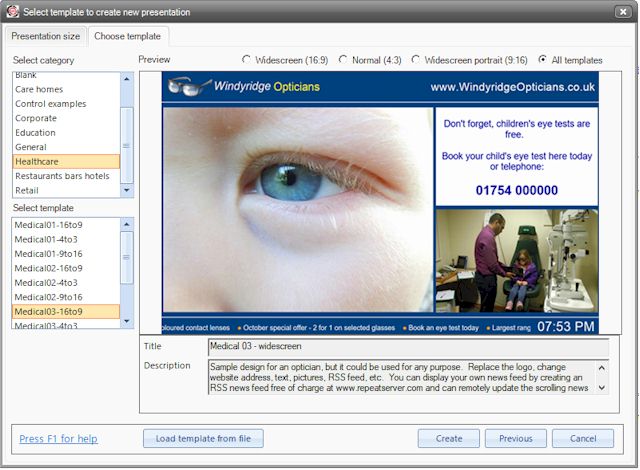Select the Retail category

66,190
